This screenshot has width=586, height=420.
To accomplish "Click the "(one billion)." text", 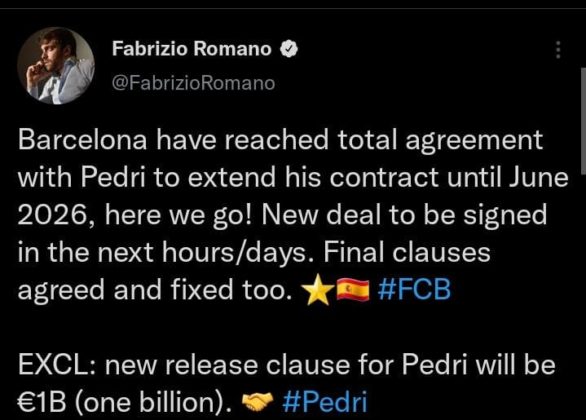I will [154, 402].
